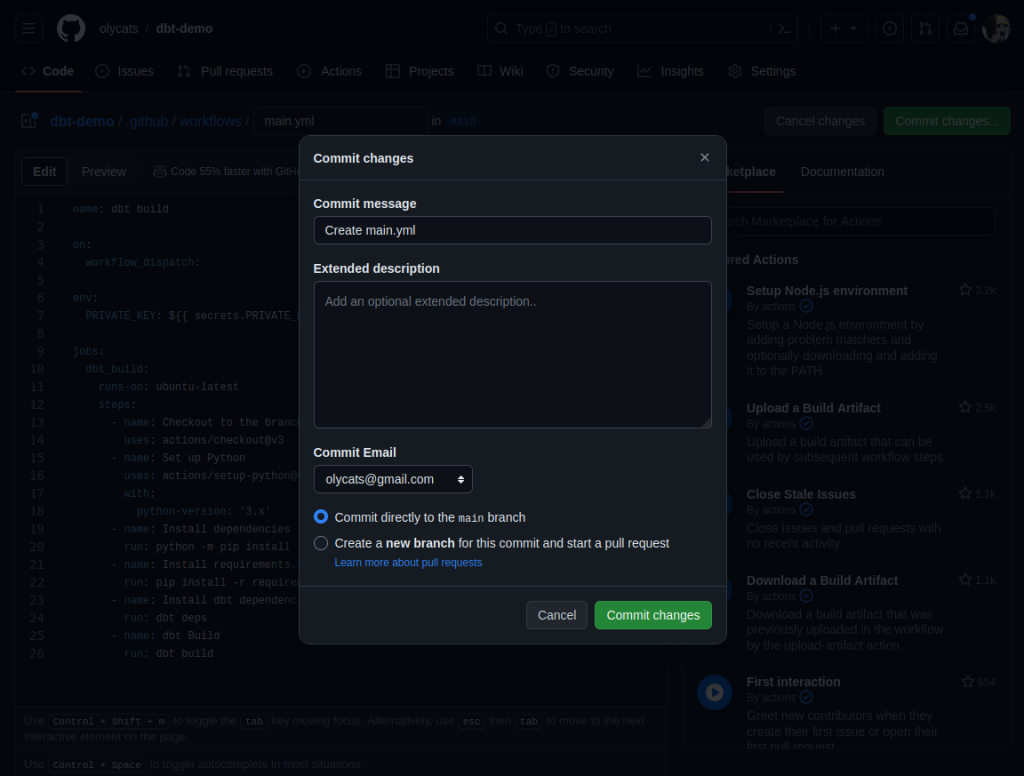
Task: Click the First interaction play icon
Action: coord(714,692)
